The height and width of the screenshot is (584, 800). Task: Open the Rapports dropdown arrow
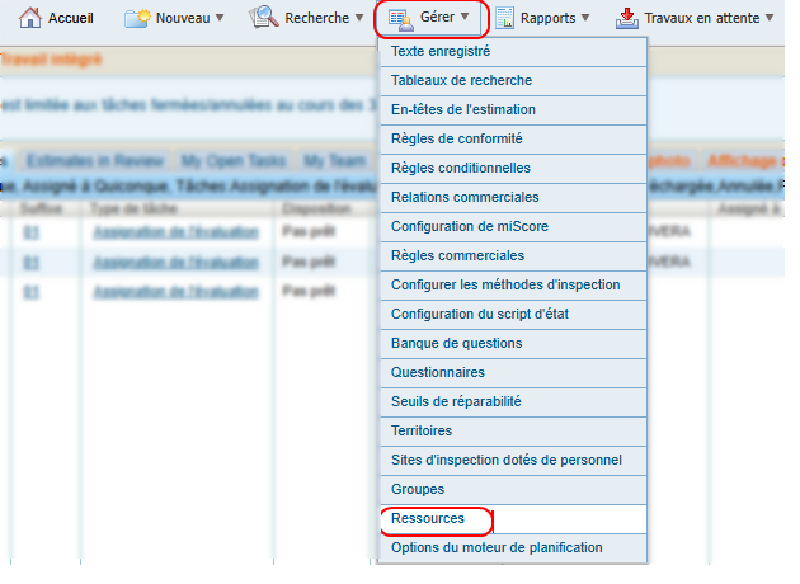pos(585,18)
